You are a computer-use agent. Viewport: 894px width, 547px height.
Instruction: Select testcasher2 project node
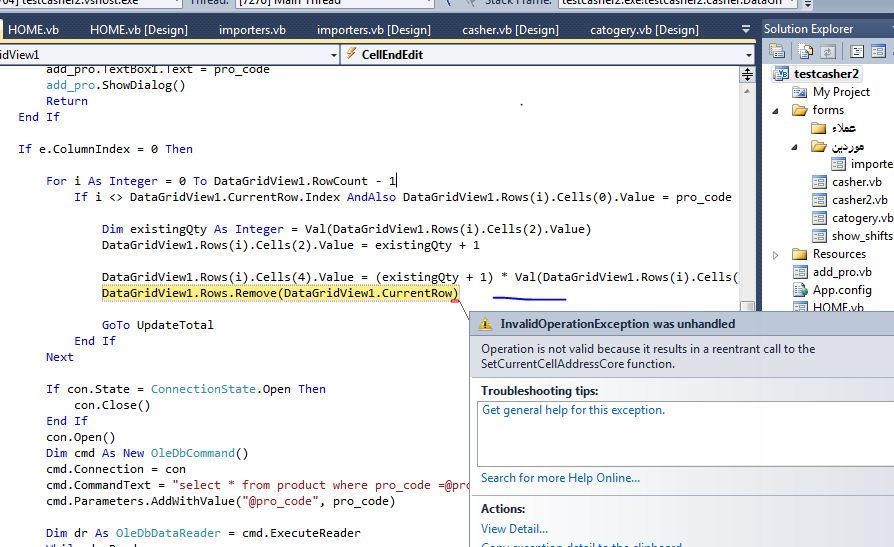(826, 74)
